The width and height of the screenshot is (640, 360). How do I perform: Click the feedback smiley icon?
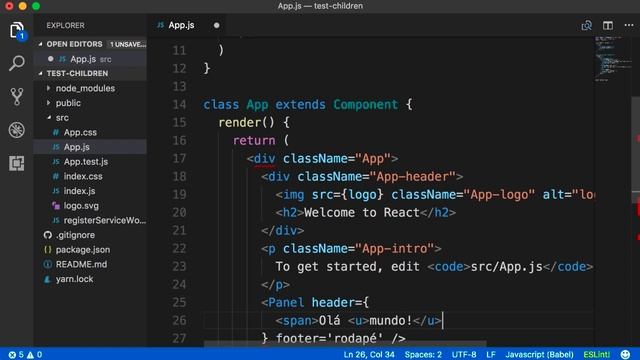[x=625, y=354]
